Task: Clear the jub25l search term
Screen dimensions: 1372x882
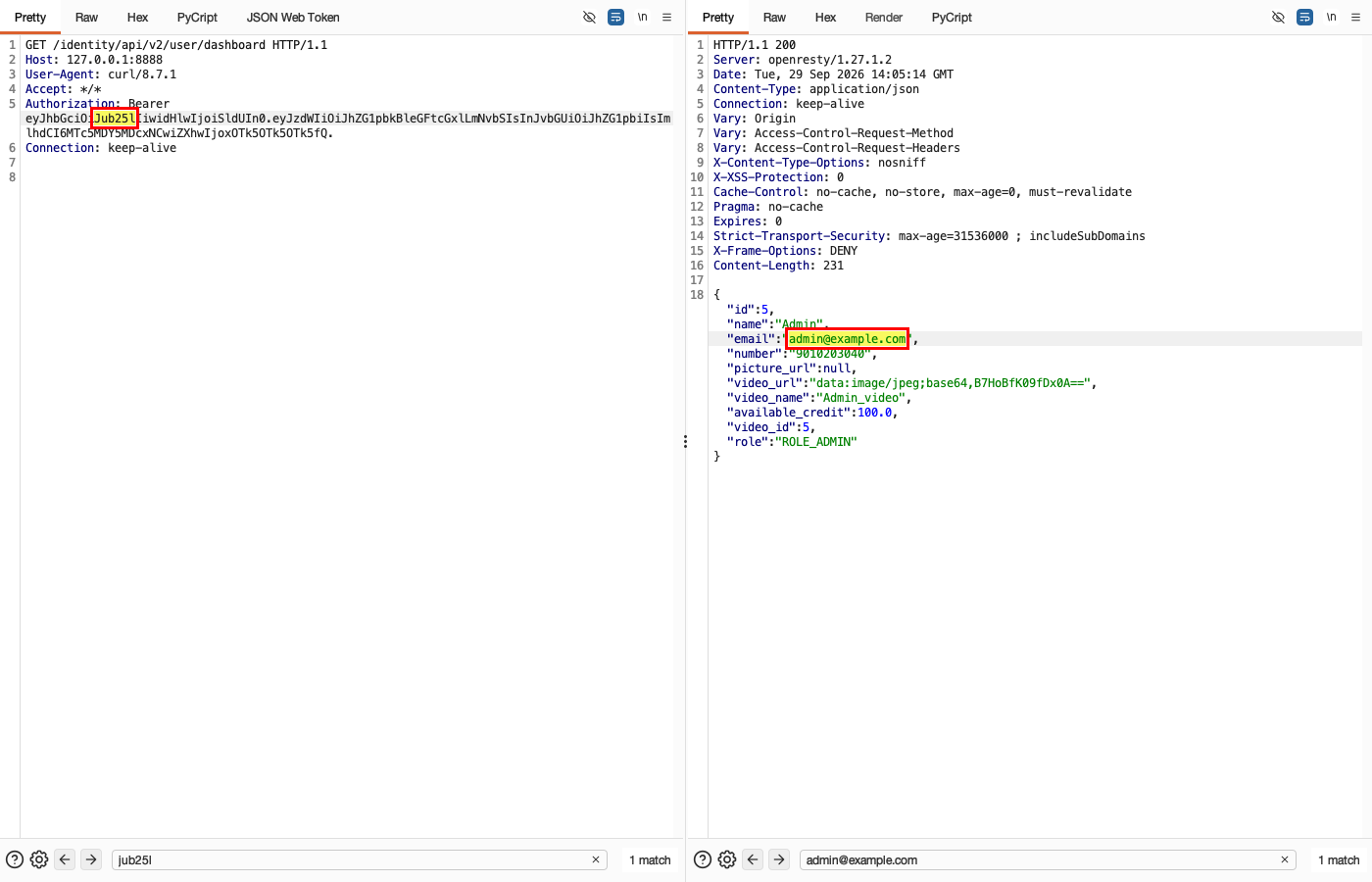Action: [595, 859]
